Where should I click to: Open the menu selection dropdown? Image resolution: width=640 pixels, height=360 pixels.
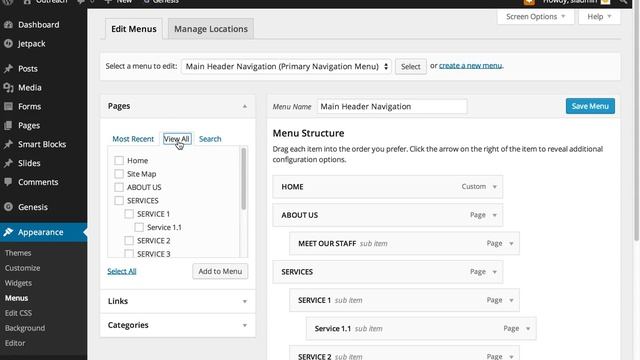coord(286,67)
